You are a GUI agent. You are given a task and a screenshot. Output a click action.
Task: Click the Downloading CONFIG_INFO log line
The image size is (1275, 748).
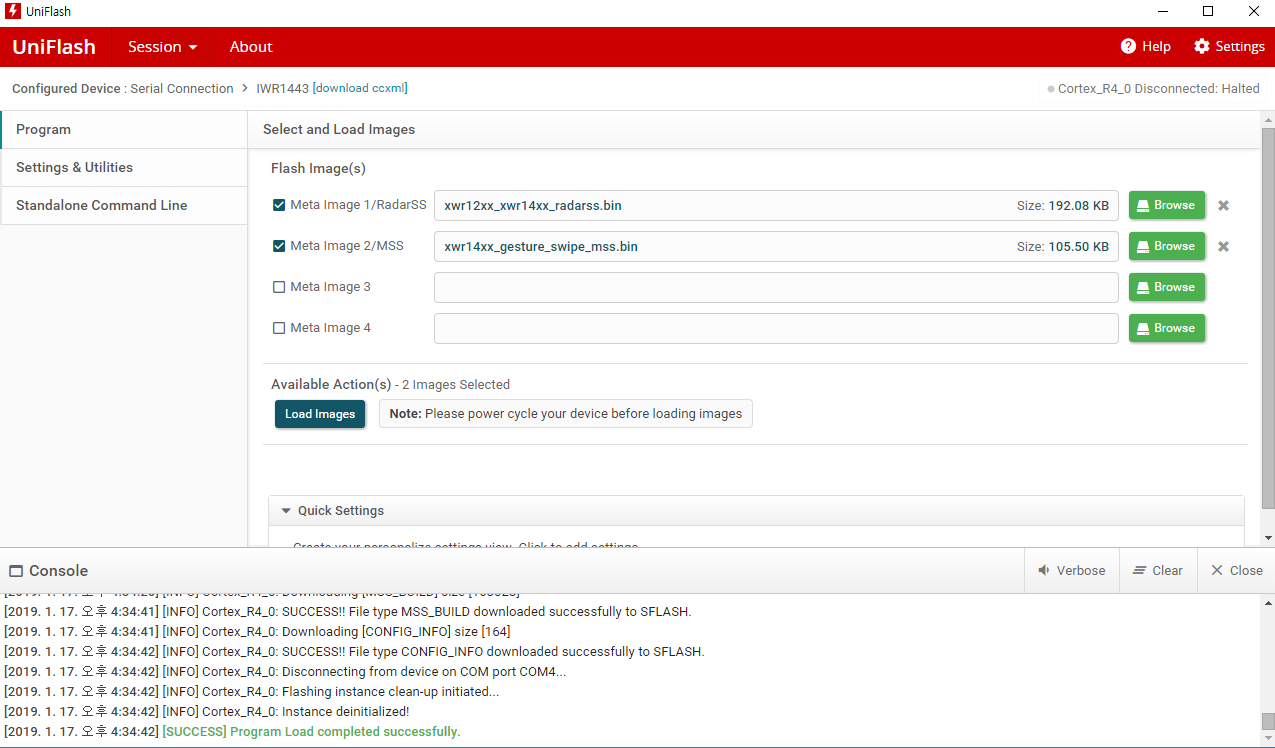click(x=256, y=632)
